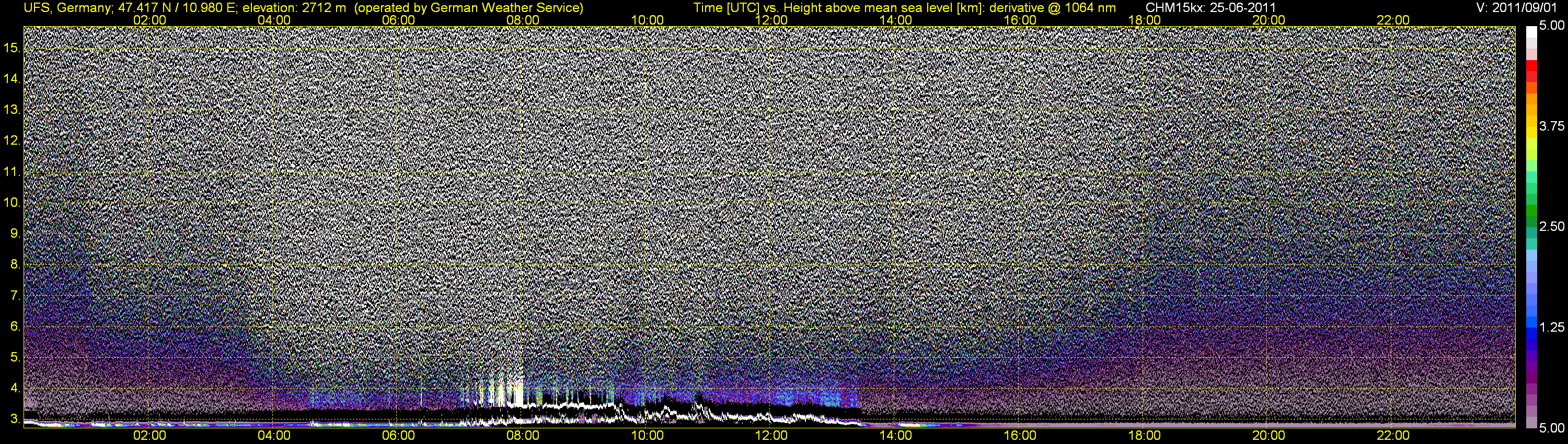This screenshot has height=444, width=1568.
Task: Click the 14 km height axis label
Action: [11, 78]
